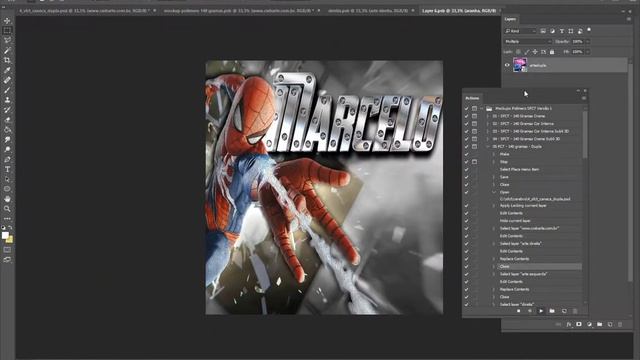Click the Quick Mask mode icon

click(x=7, y=250)
